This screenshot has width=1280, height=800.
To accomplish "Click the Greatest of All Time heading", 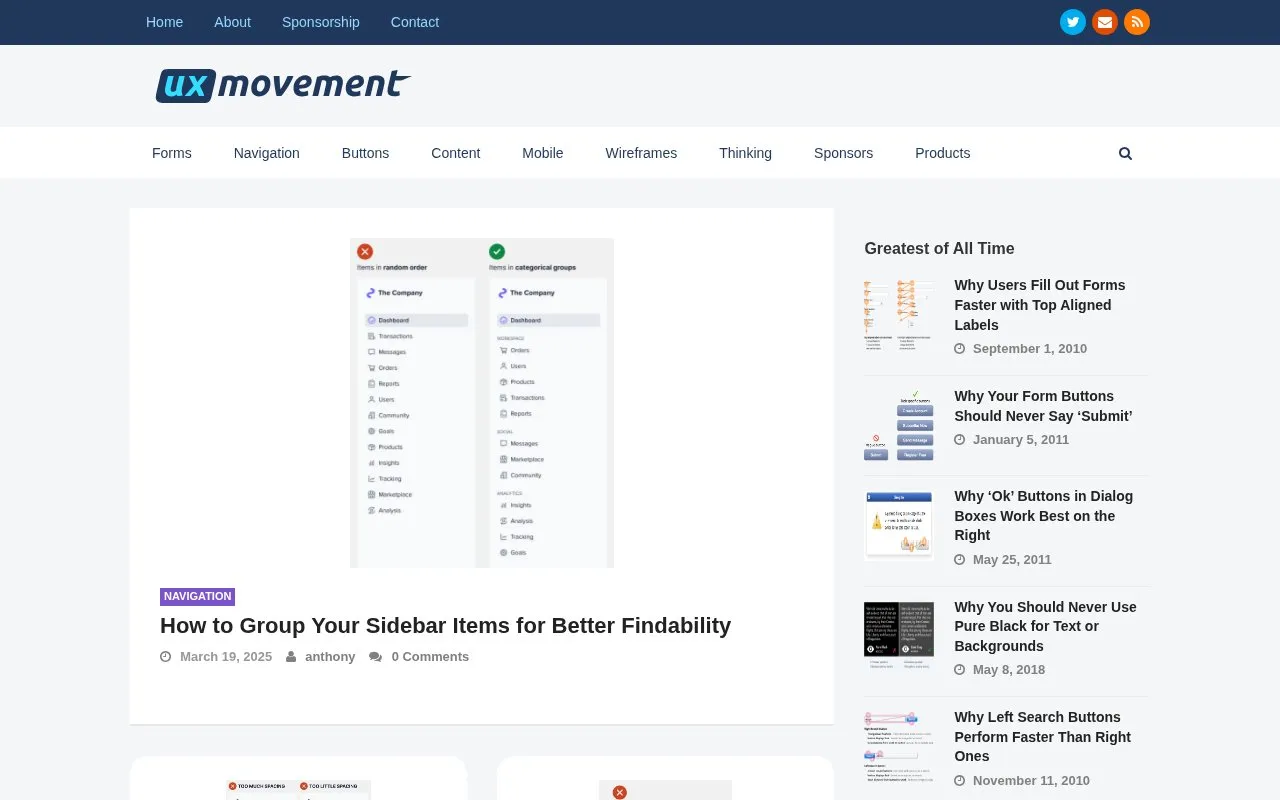I will (x=939, y=249).
